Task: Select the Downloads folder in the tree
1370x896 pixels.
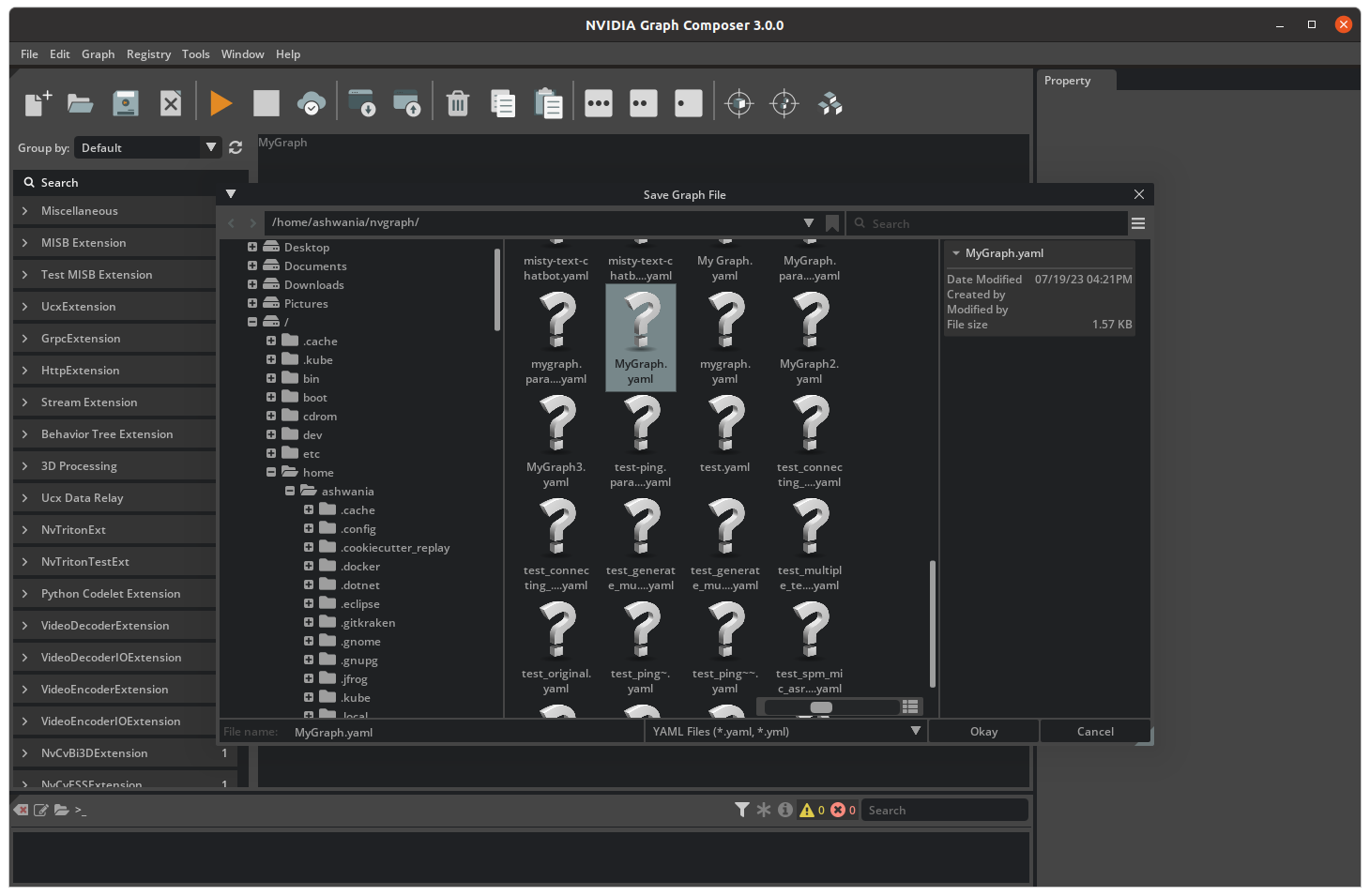Action: (313, 284)
